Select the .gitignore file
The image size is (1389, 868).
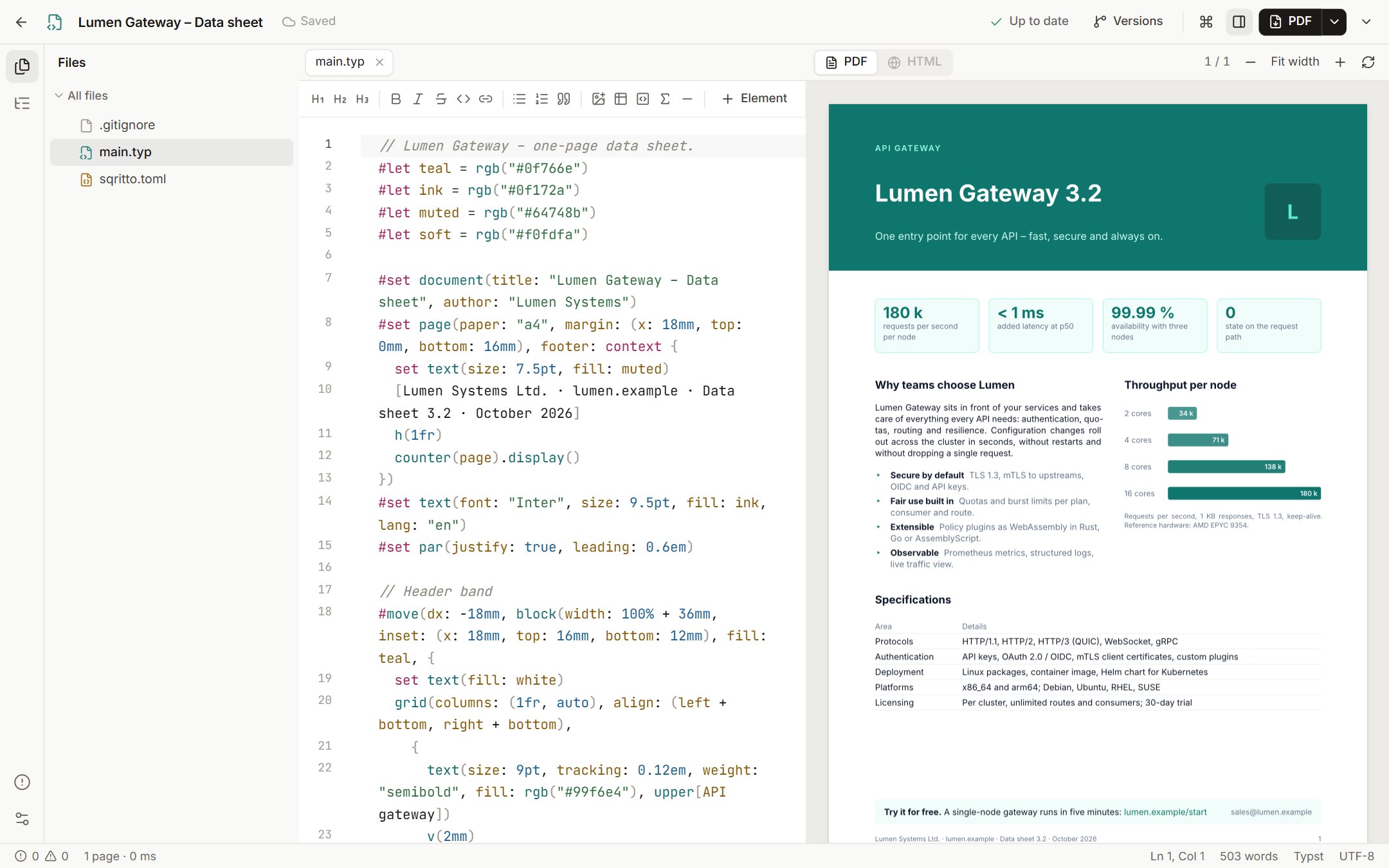pos(172,125)
